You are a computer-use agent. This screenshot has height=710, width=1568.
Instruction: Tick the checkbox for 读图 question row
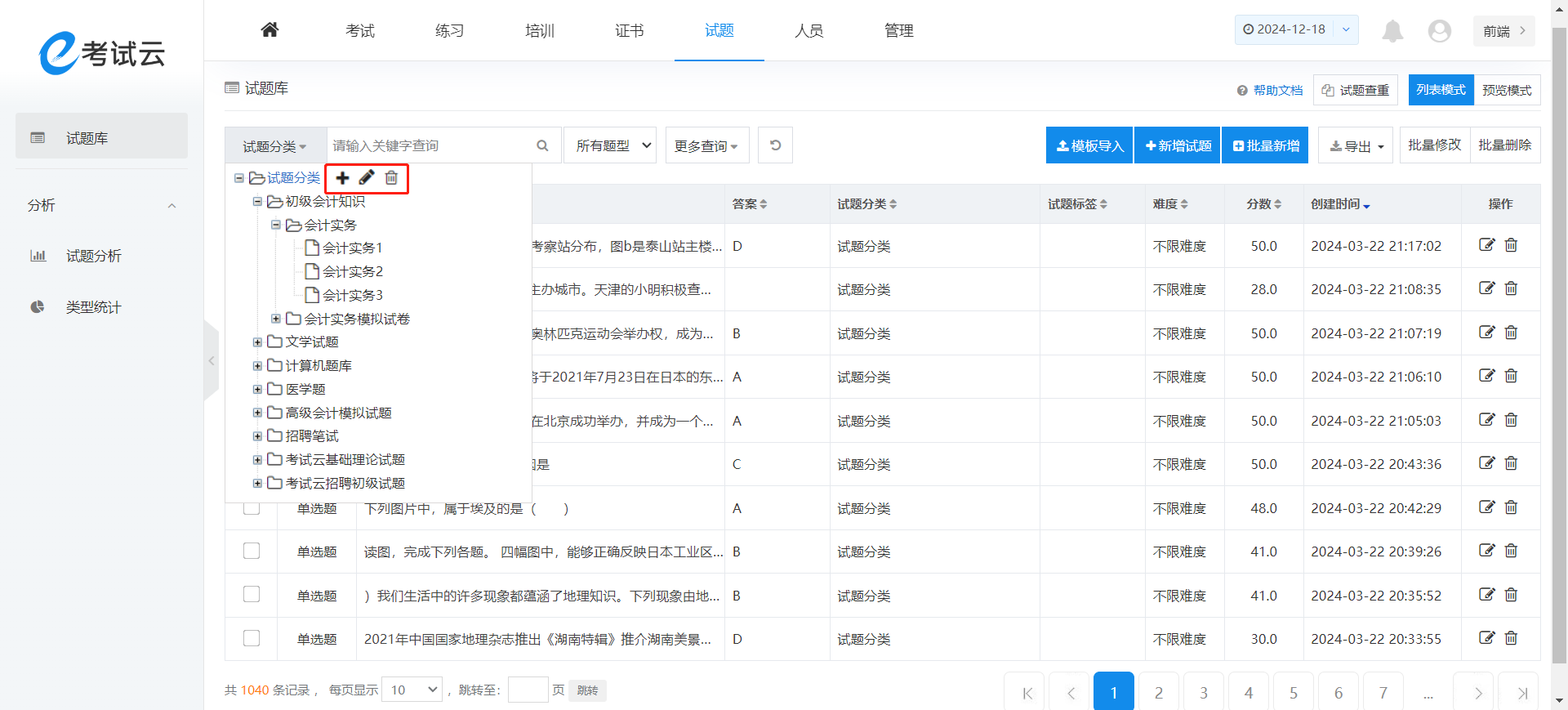pos(252,551)
